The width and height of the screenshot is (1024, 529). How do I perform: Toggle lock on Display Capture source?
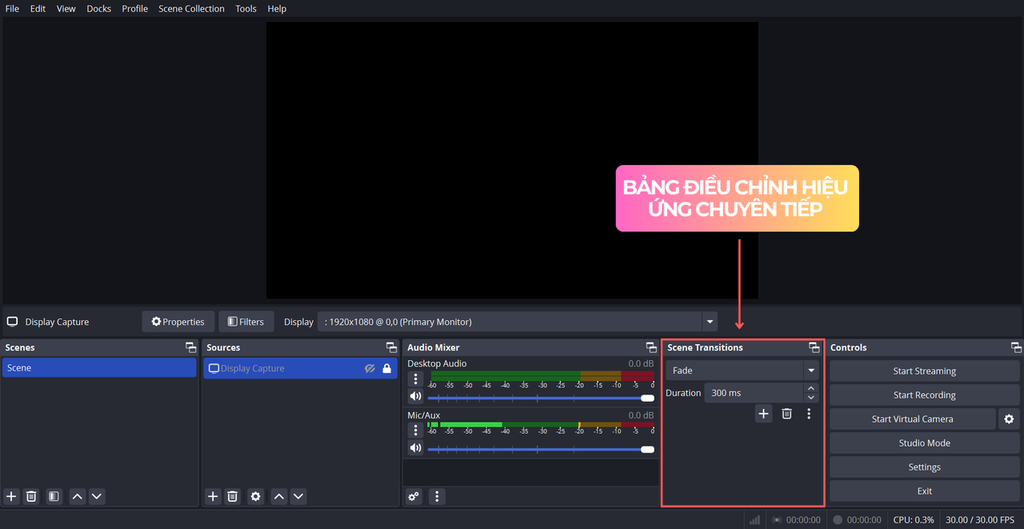click(x=387, y=368)
